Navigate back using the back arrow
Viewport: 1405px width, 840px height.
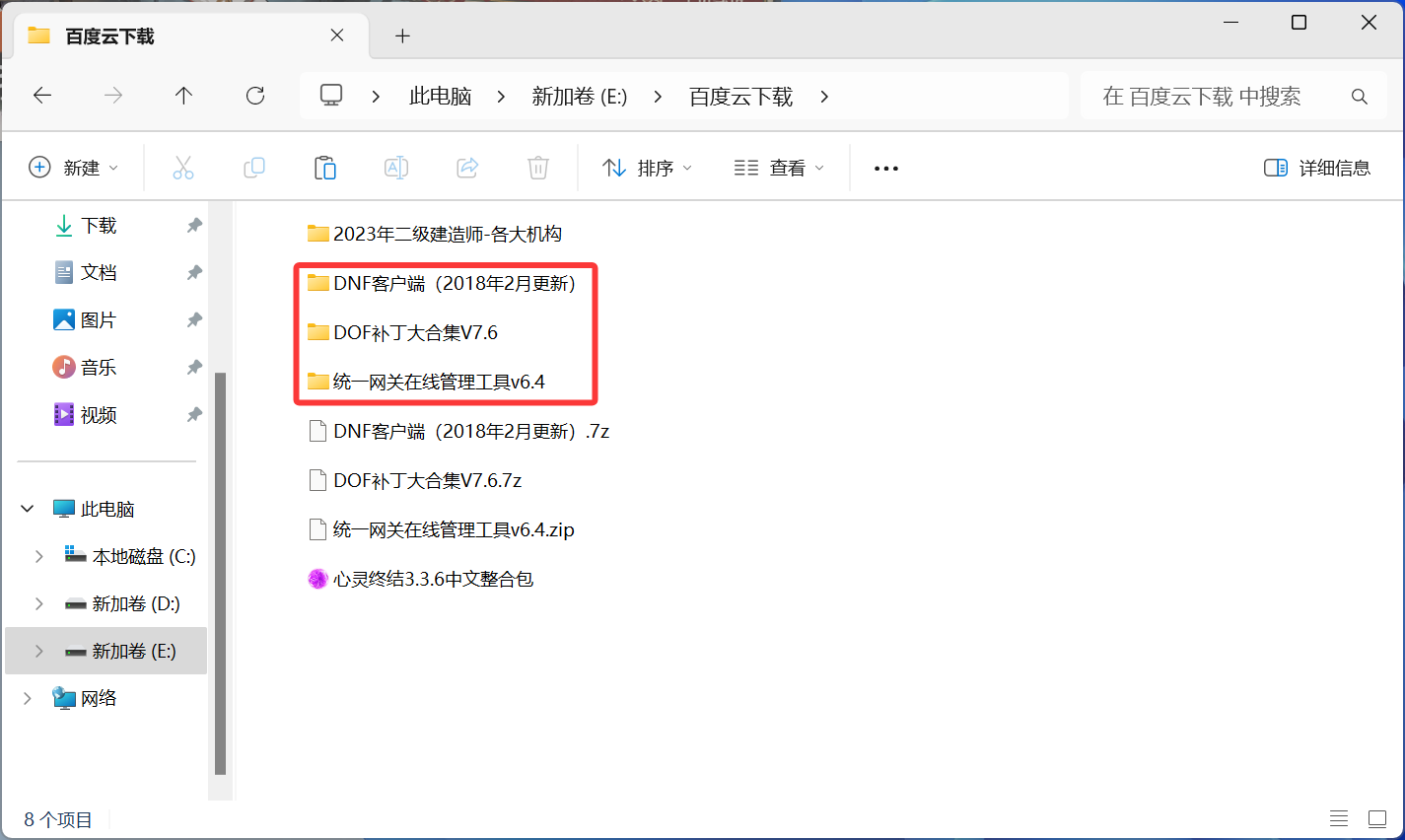point(41,96)
